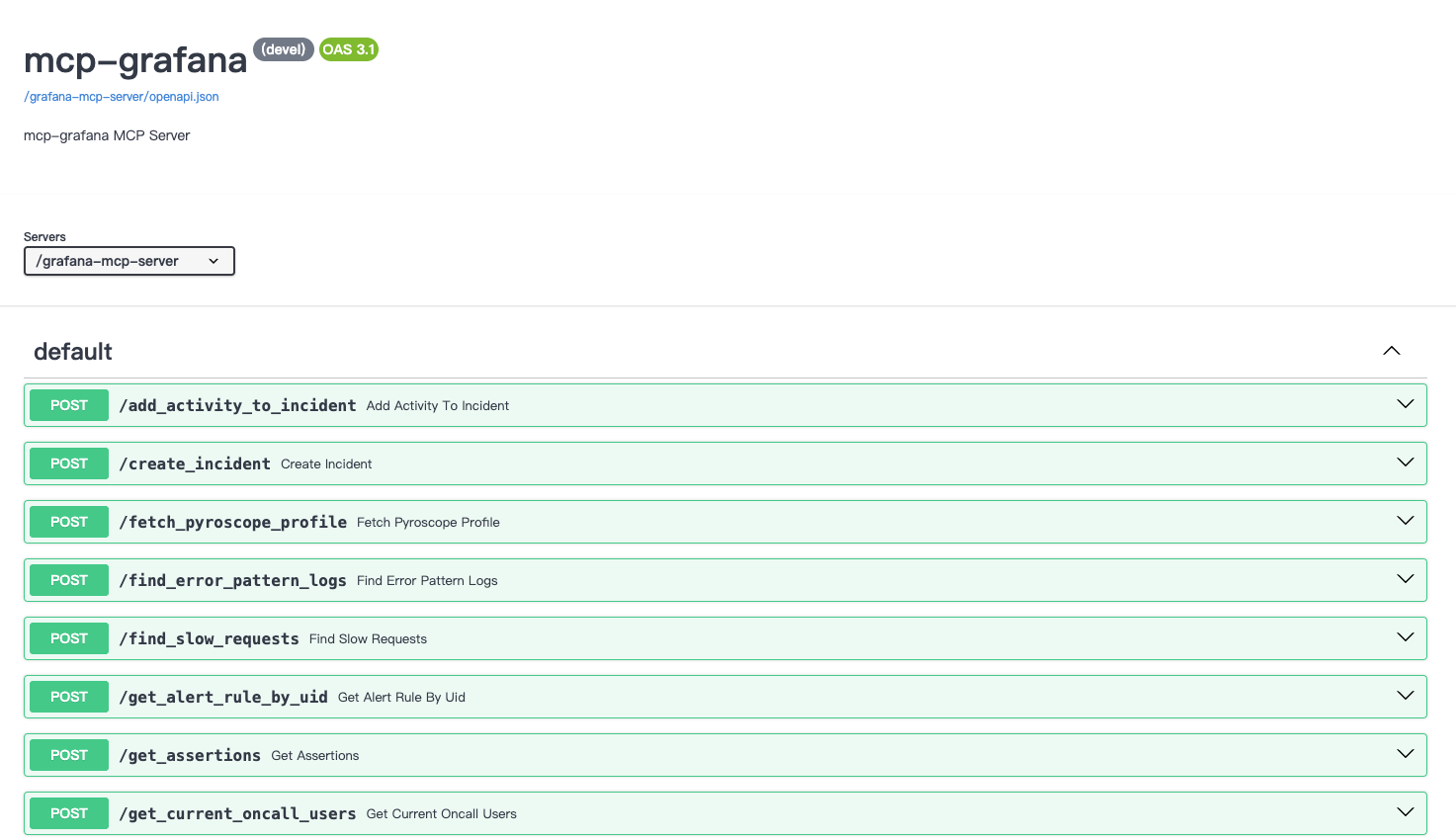The height and width of the screenshot is (840, 1456).
Task: Click the Get Assertions summary text
Action: [315, 756]
